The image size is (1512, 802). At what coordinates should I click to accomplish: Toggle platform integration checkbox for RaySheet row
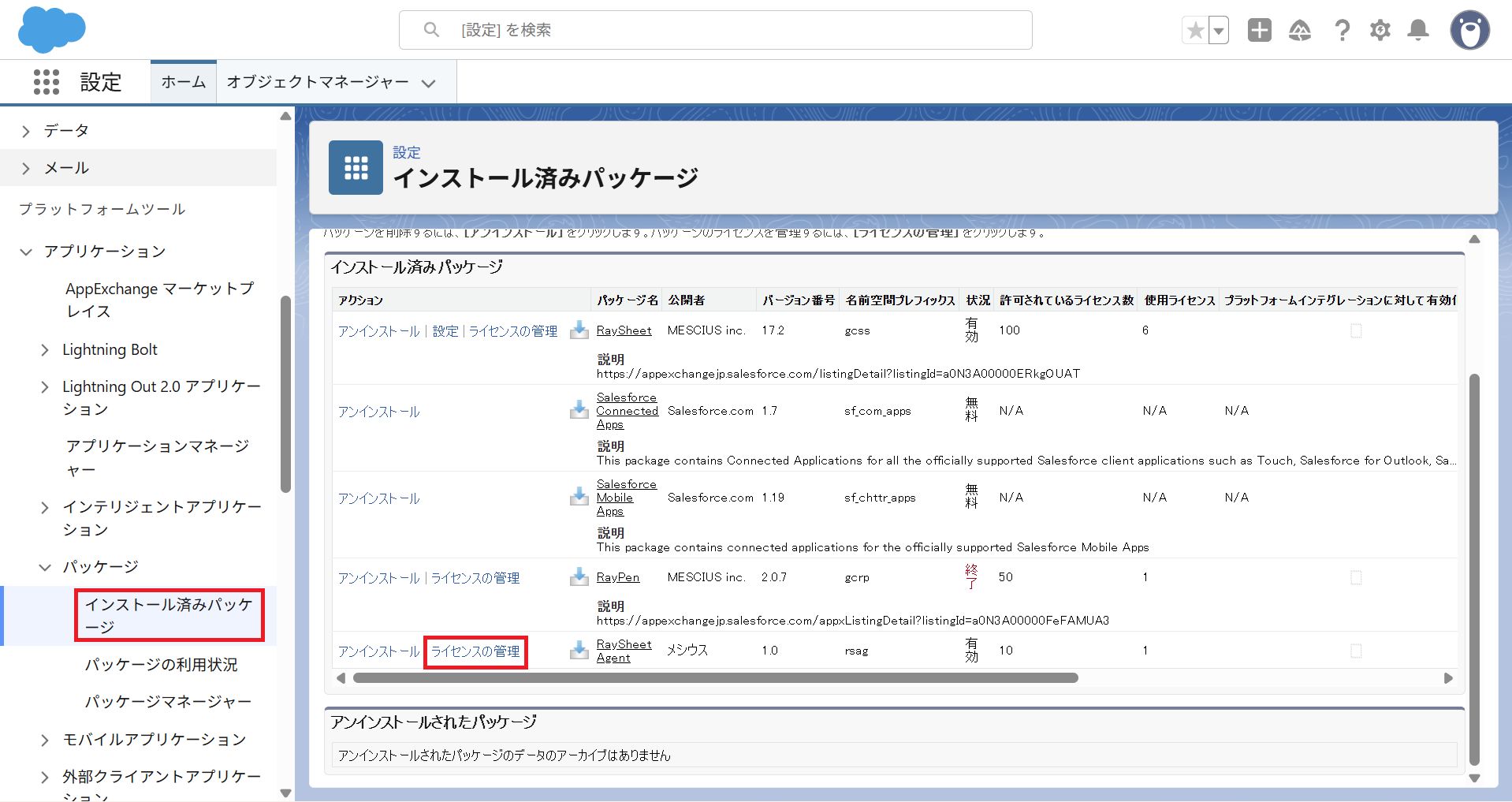(1356, 331)
